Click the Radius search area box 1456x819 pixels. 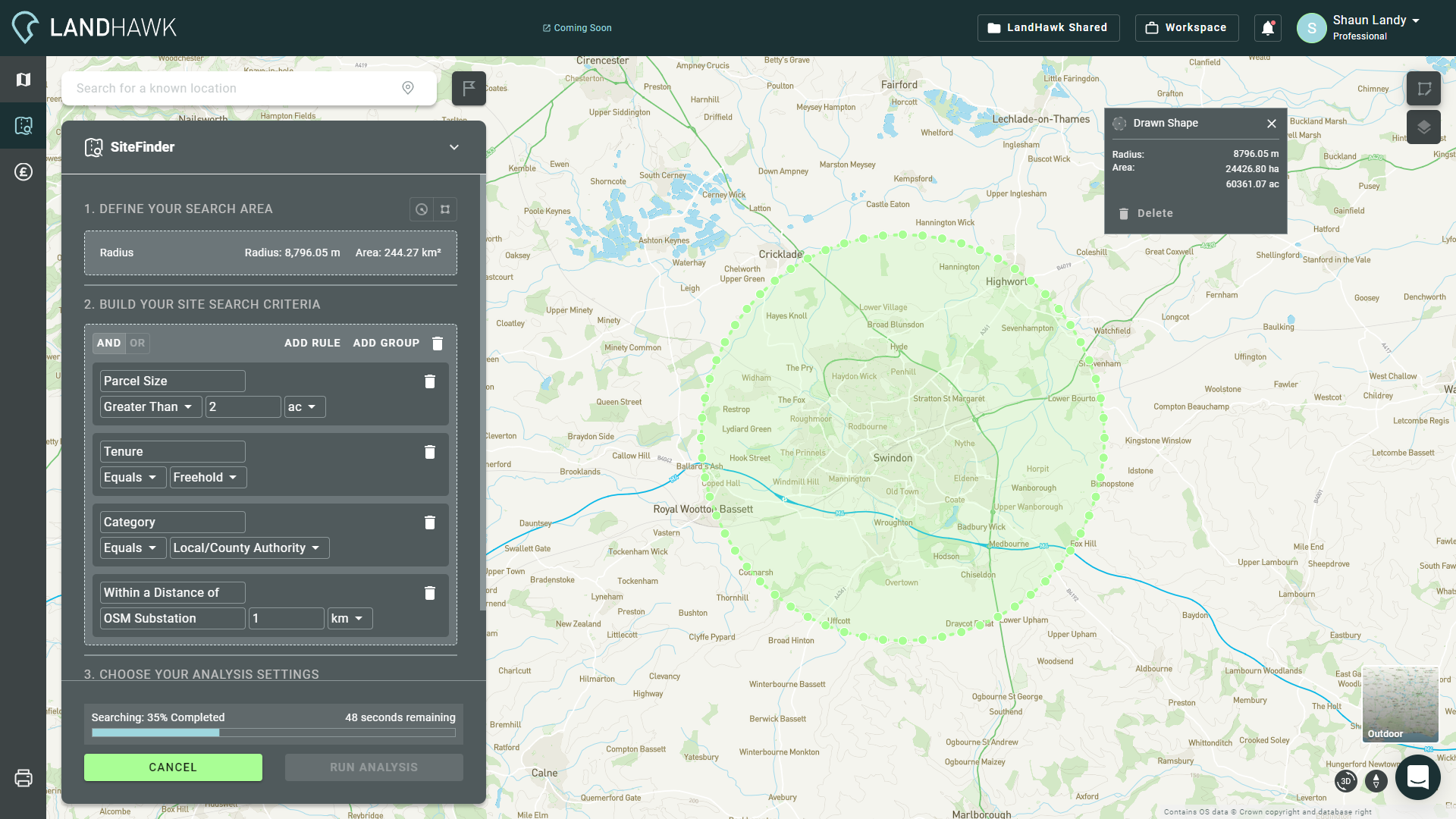pos(270,253)
